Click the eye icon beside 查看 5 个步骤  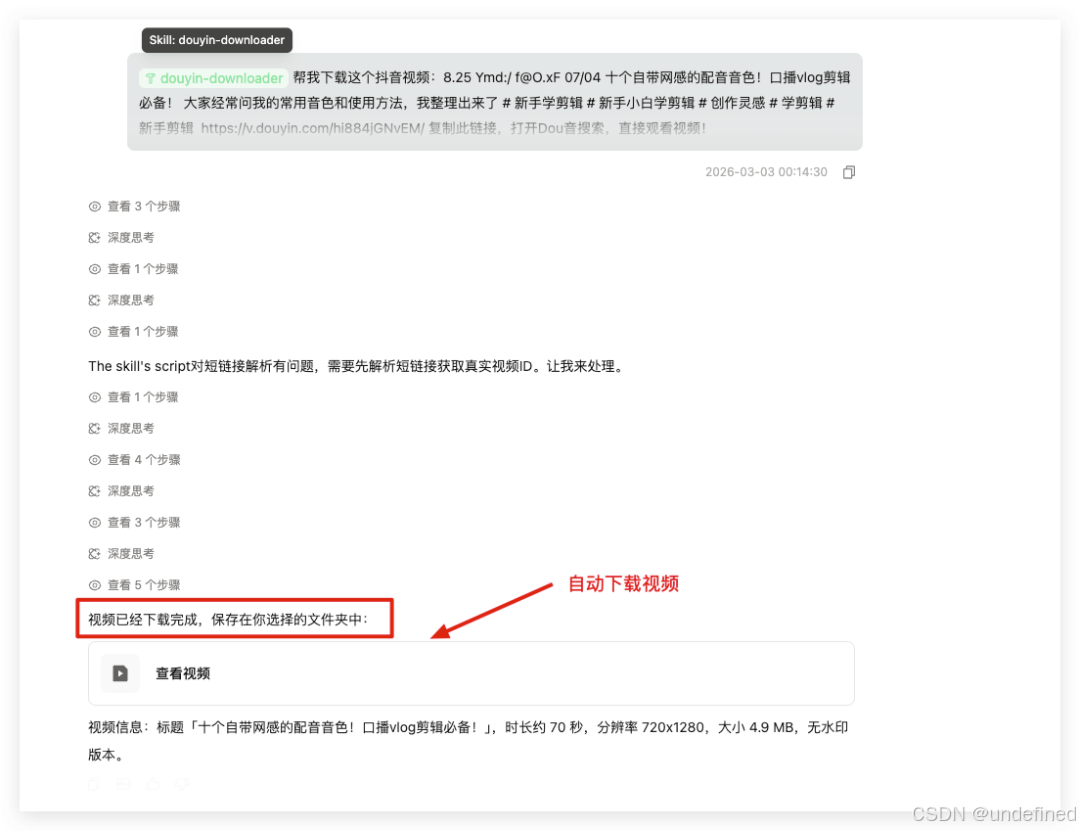pyautogui.click(x=93, y=585)
